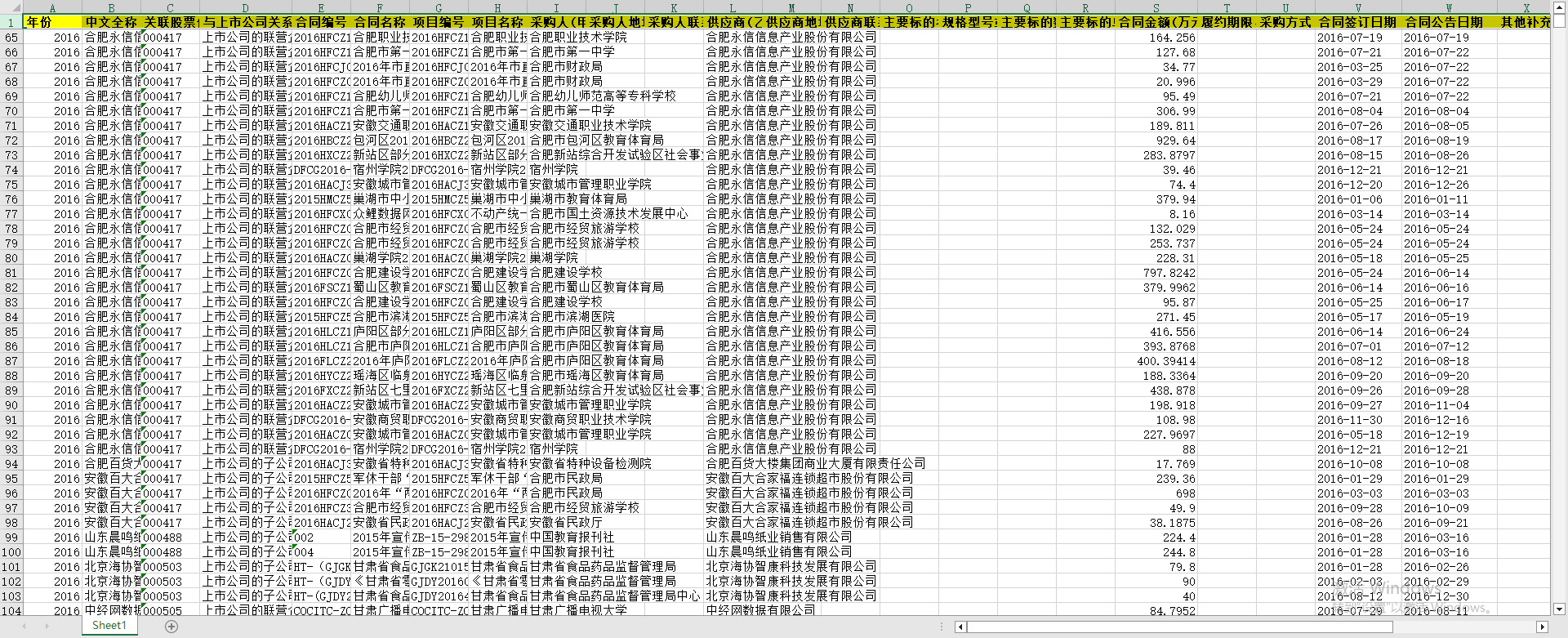Click the previous sheet navigation arrow

[x=24, y=627]
